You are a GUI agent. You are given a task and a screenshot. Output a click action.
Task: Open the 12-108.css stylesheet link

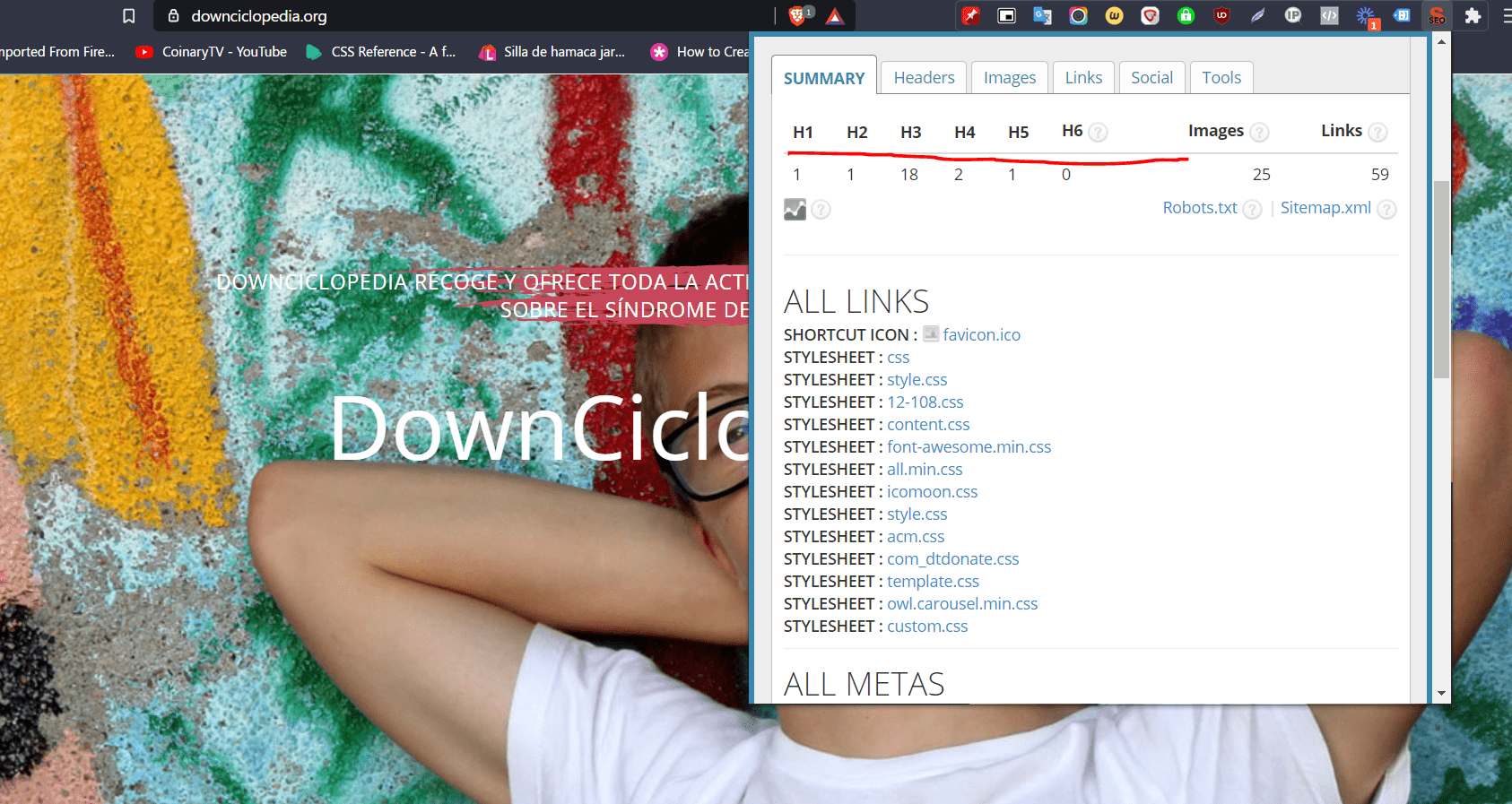point(925,402)
